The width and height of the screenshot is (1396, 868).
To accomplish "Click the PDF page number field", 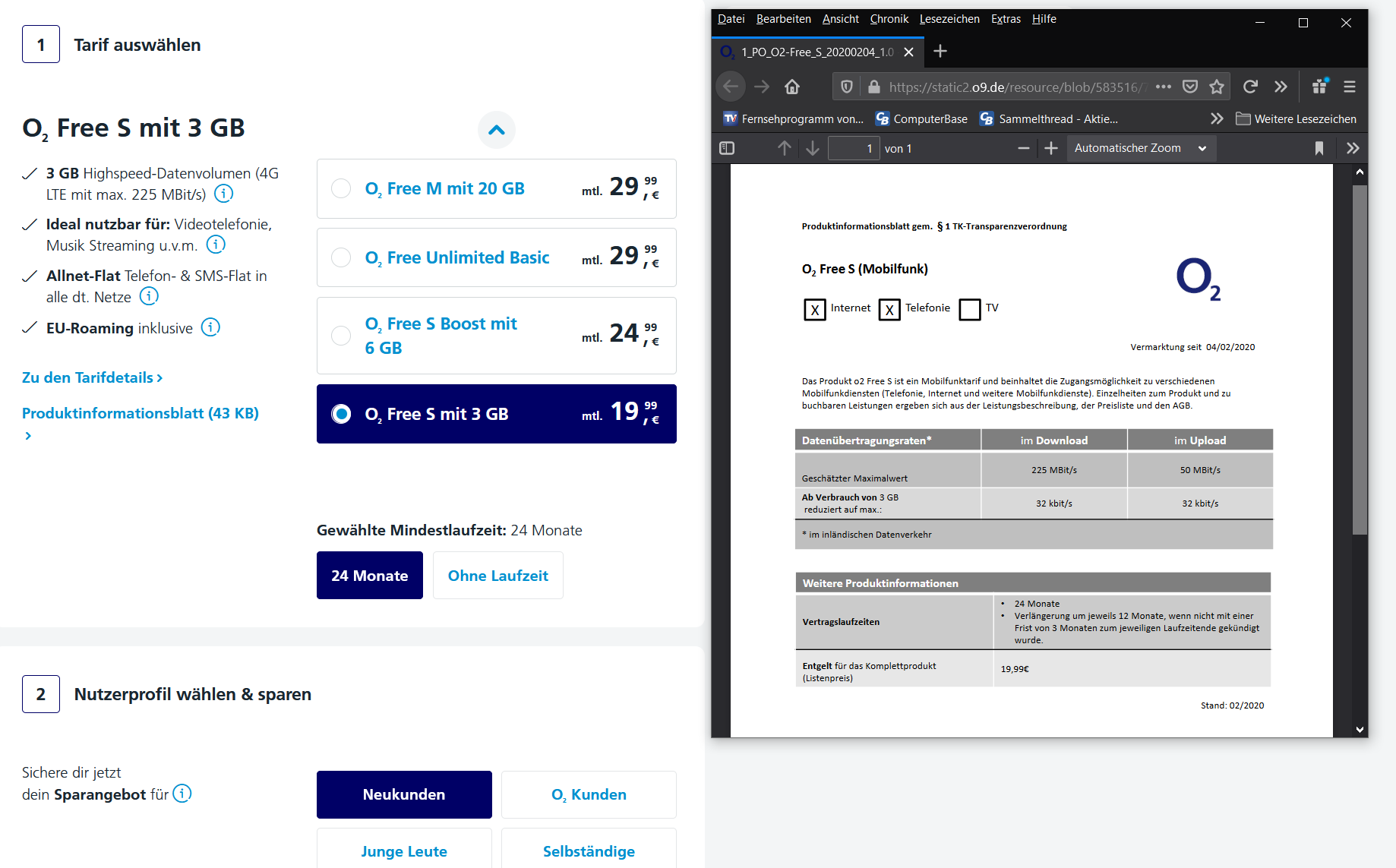I will [x=854, y=148].
